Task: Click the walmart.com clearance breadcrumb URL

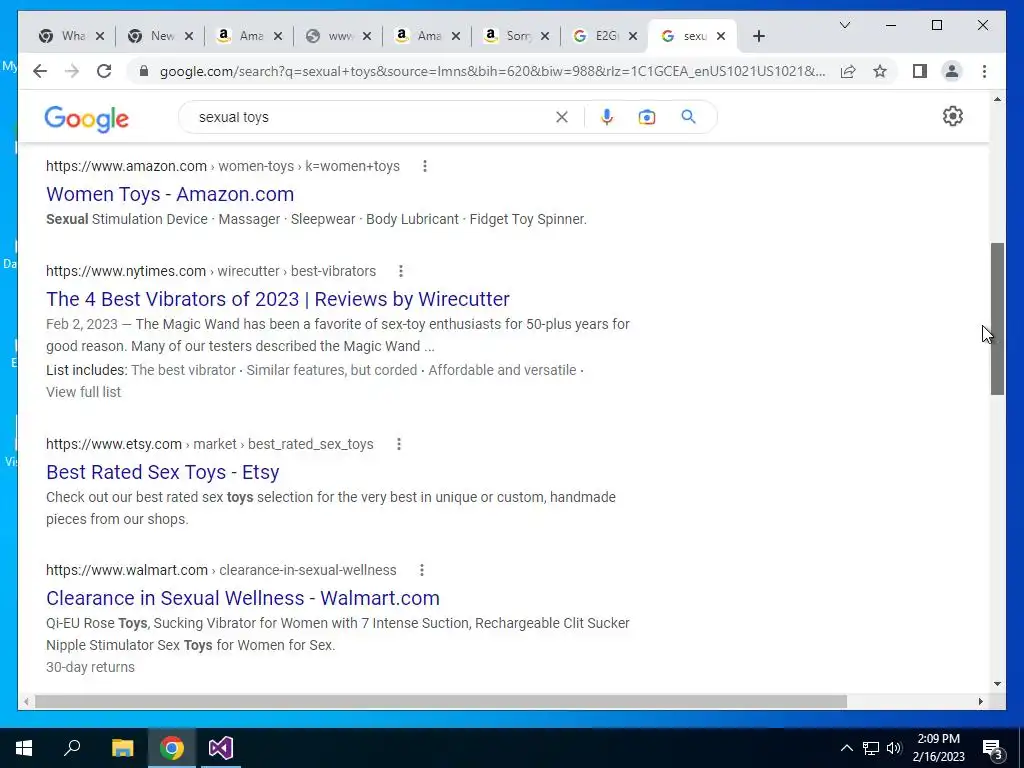Action: point(221,570)
